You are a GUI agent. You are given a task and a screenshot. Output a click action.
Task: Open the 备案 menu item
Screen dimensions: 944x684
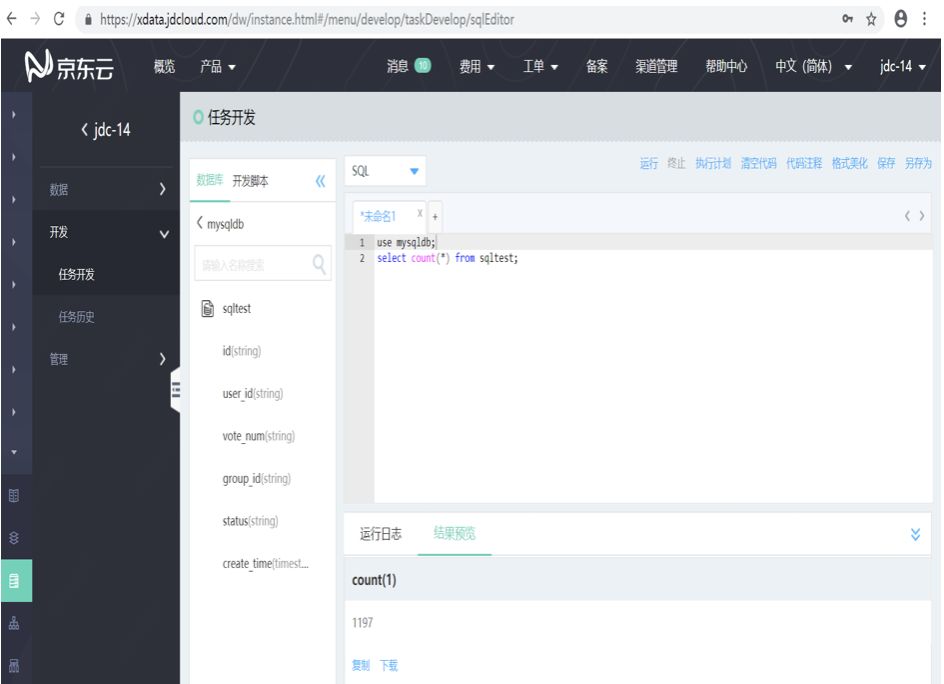click(597, 66)
